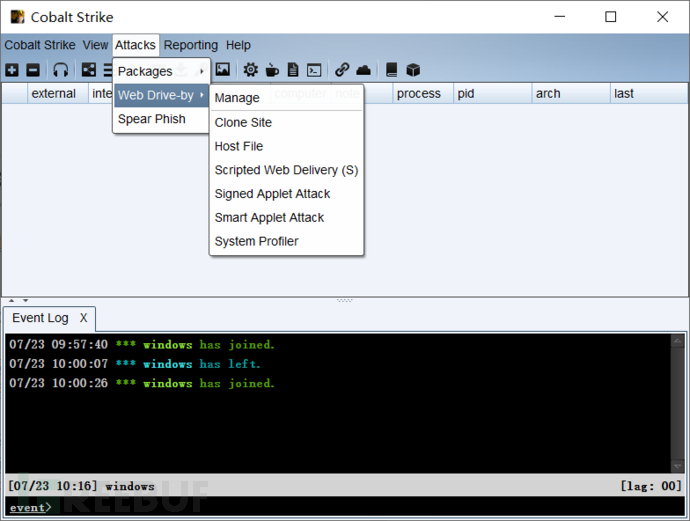Image resolution: width=690 pixels, height=521 pixels.
Task: Expand the Spear Phish menu entry
Action: tap(149, 119)
